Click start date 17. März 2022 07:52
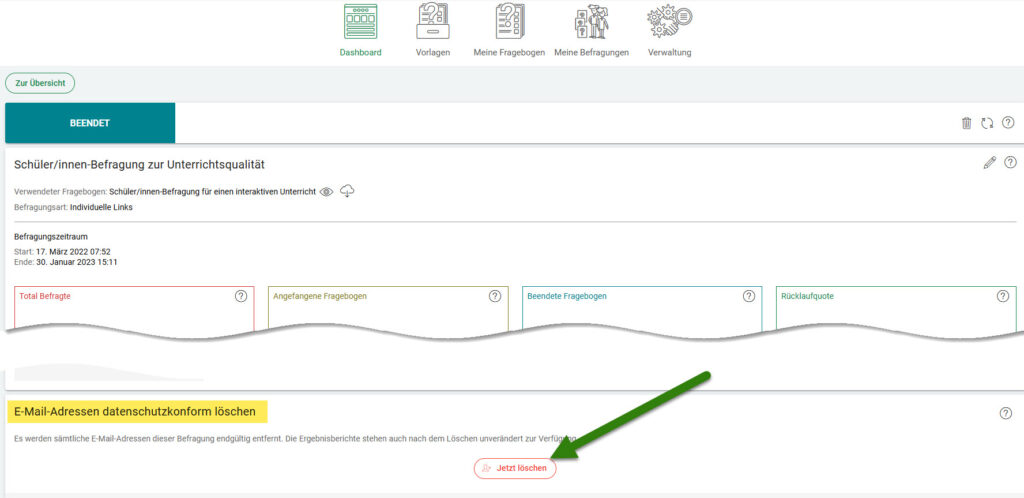 pos(73,251)
